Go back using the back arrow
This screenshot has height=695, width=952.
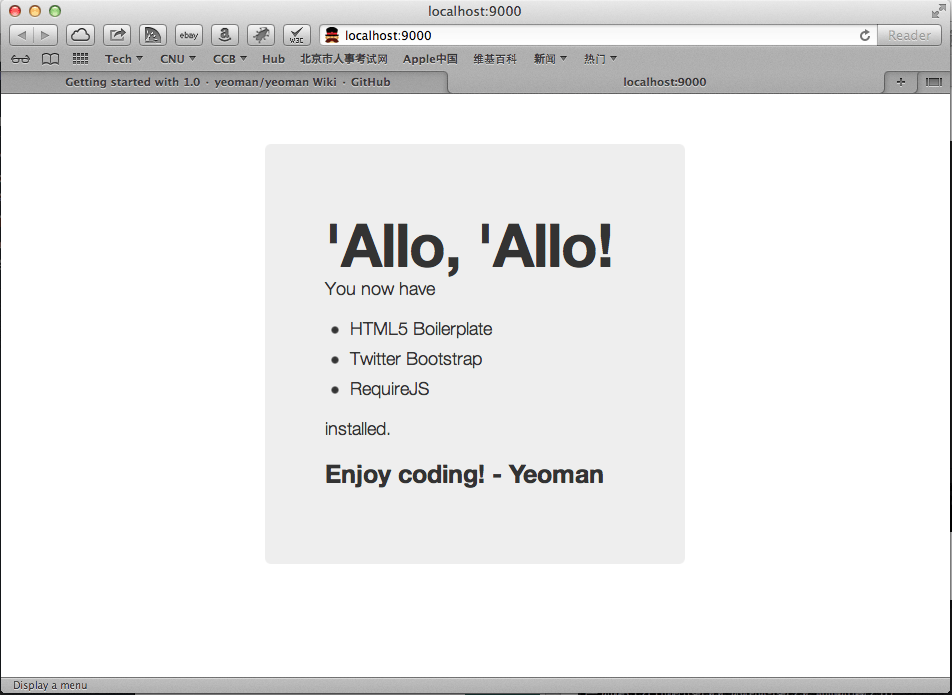(x=22, y=35)
